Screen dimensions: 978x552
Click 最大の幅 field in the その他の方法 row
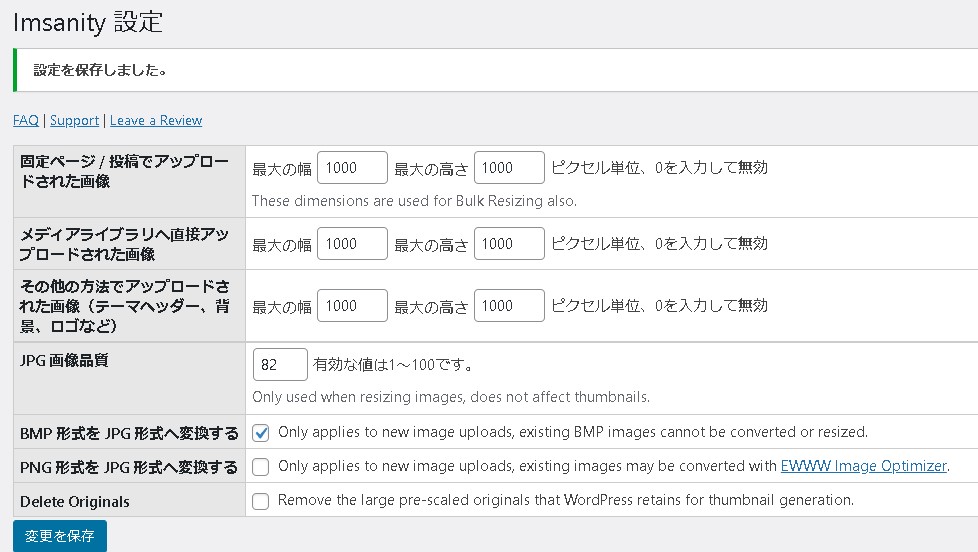(352, 306)
